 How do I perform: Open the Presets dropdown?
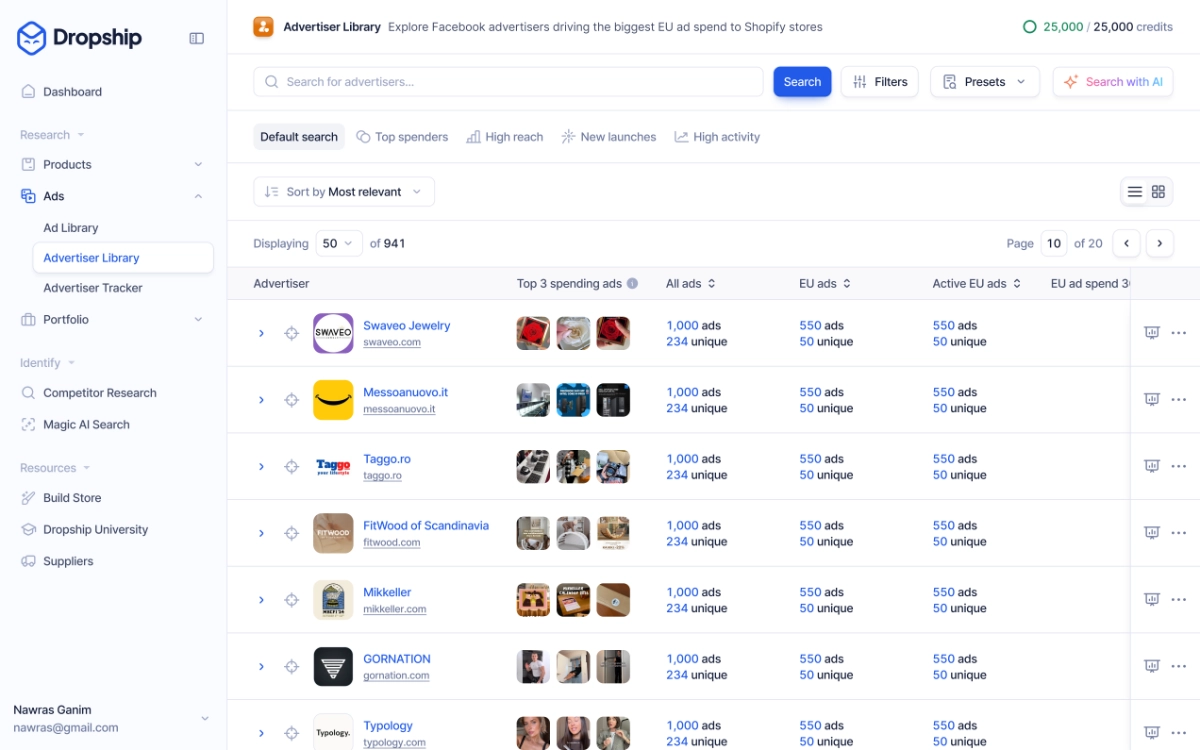985,82
